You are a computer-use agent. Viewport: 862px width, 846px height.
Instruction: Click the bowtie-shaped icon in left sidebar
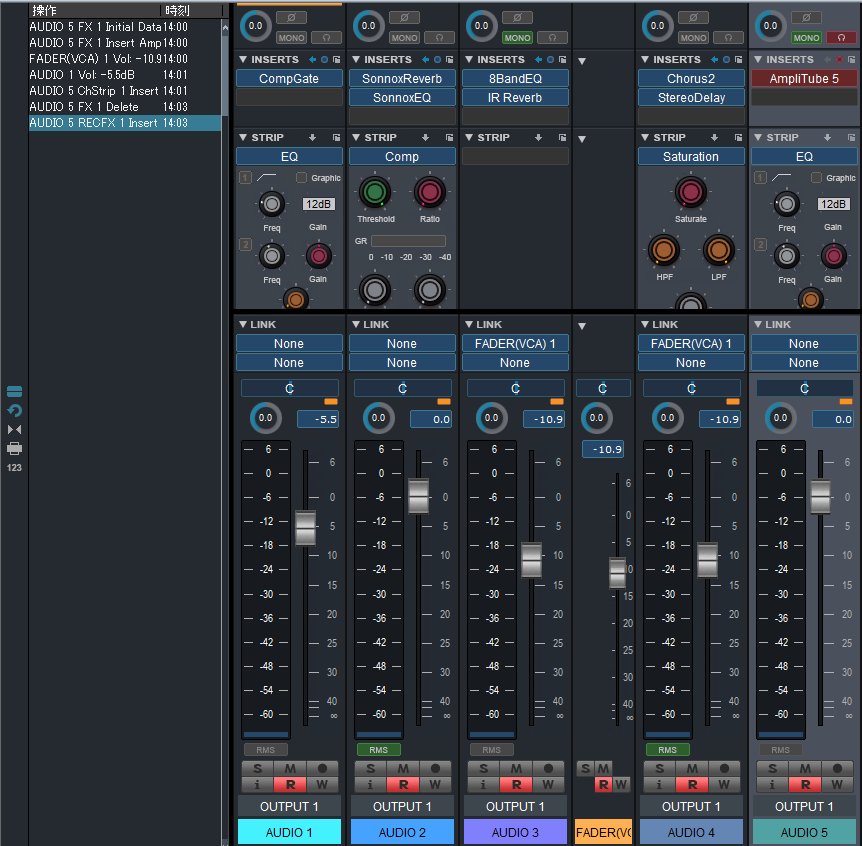14,430
